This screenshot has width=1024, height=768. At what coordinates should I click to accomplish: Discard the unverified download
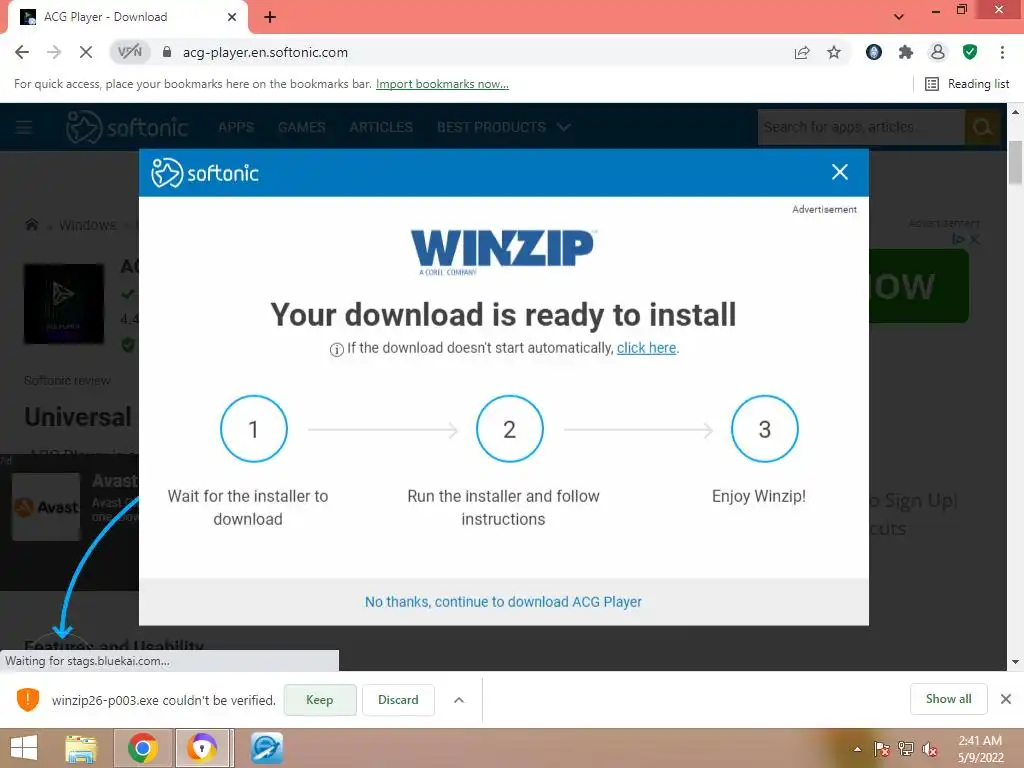[398, 699]
